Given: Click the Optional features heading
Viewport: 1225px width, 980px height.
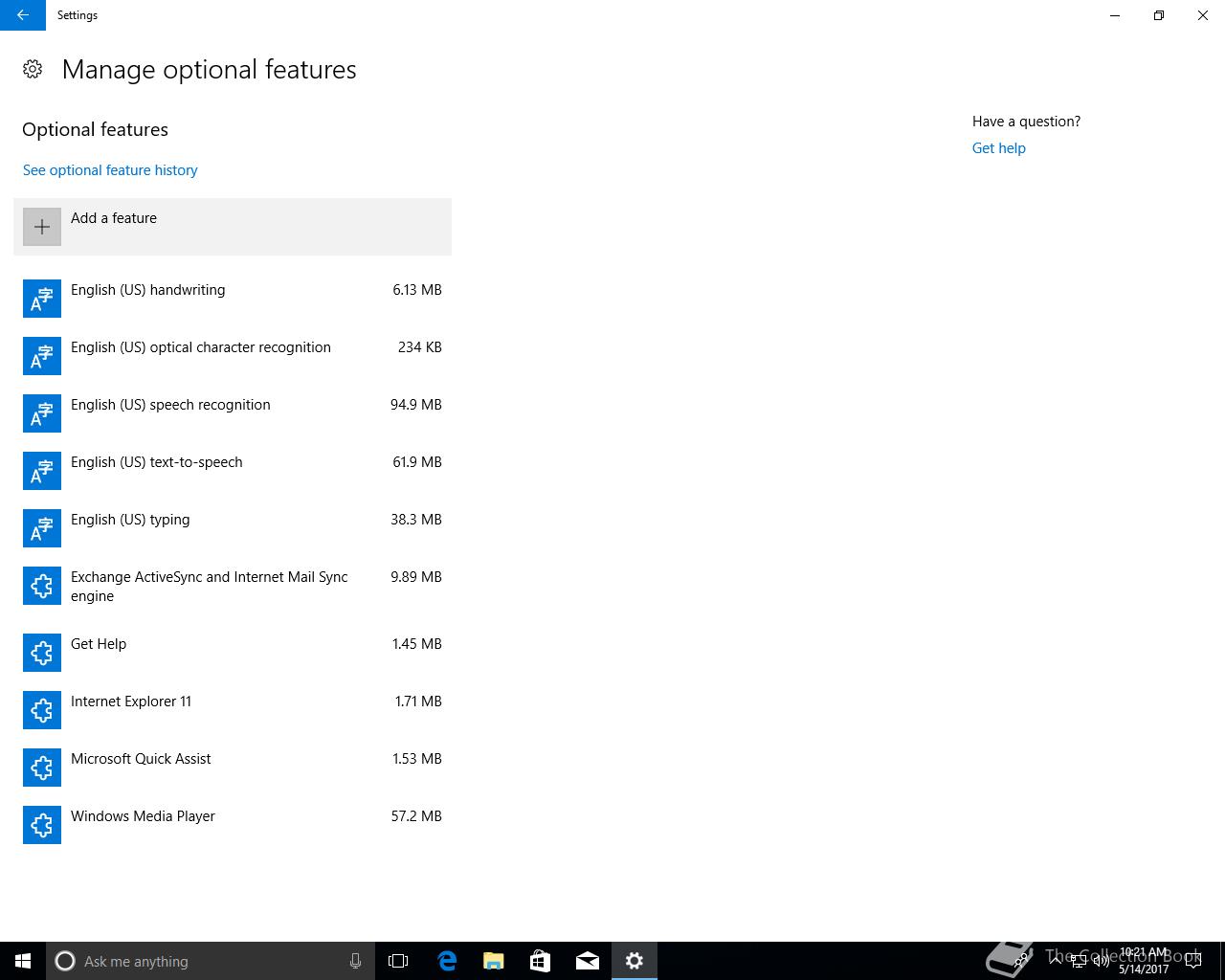Looking at the screenshot, I should coord(95,129).
